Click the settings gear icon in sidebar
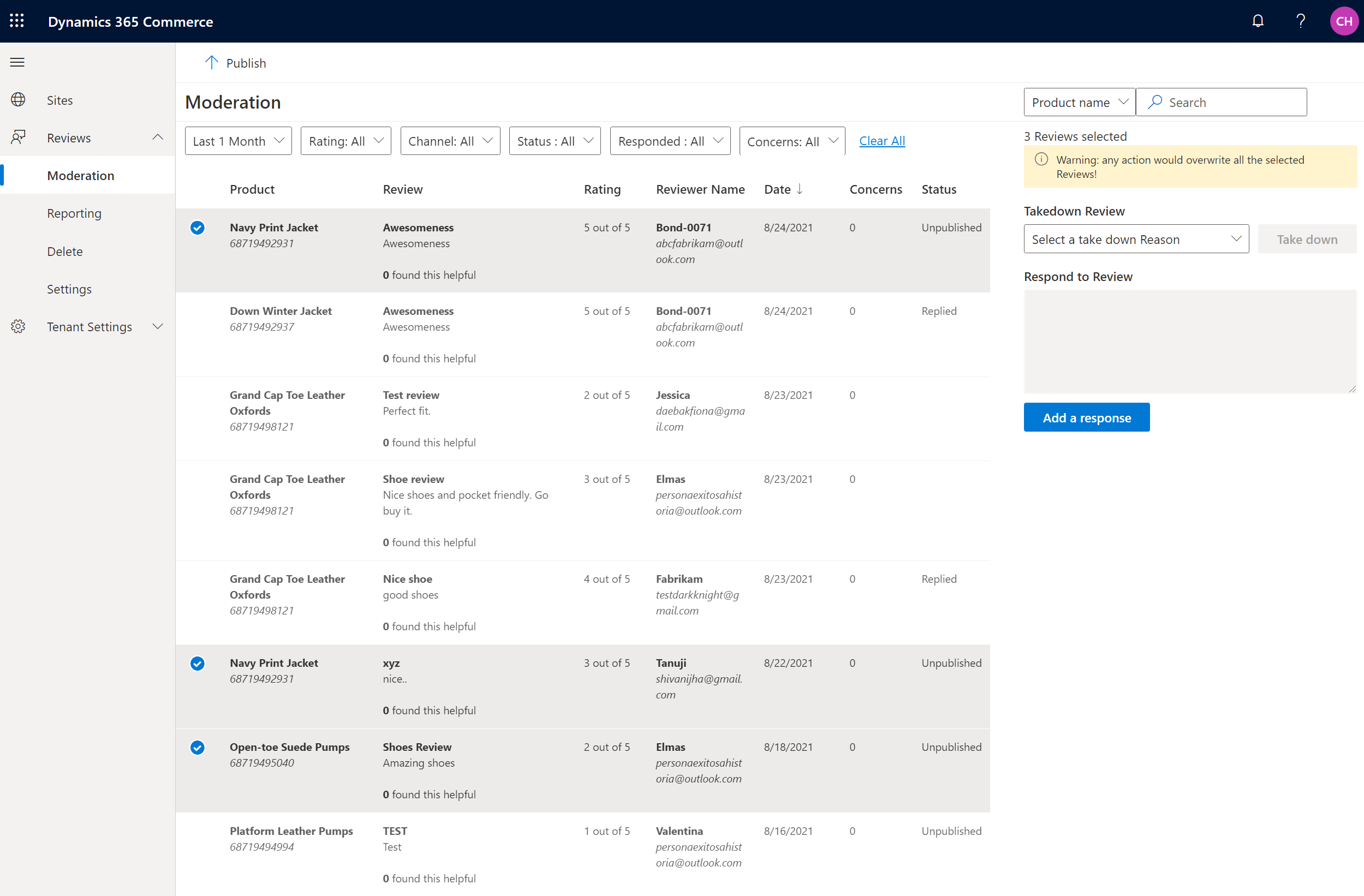Viewport: 1364px width, 896px height. (x=18, y=326)
